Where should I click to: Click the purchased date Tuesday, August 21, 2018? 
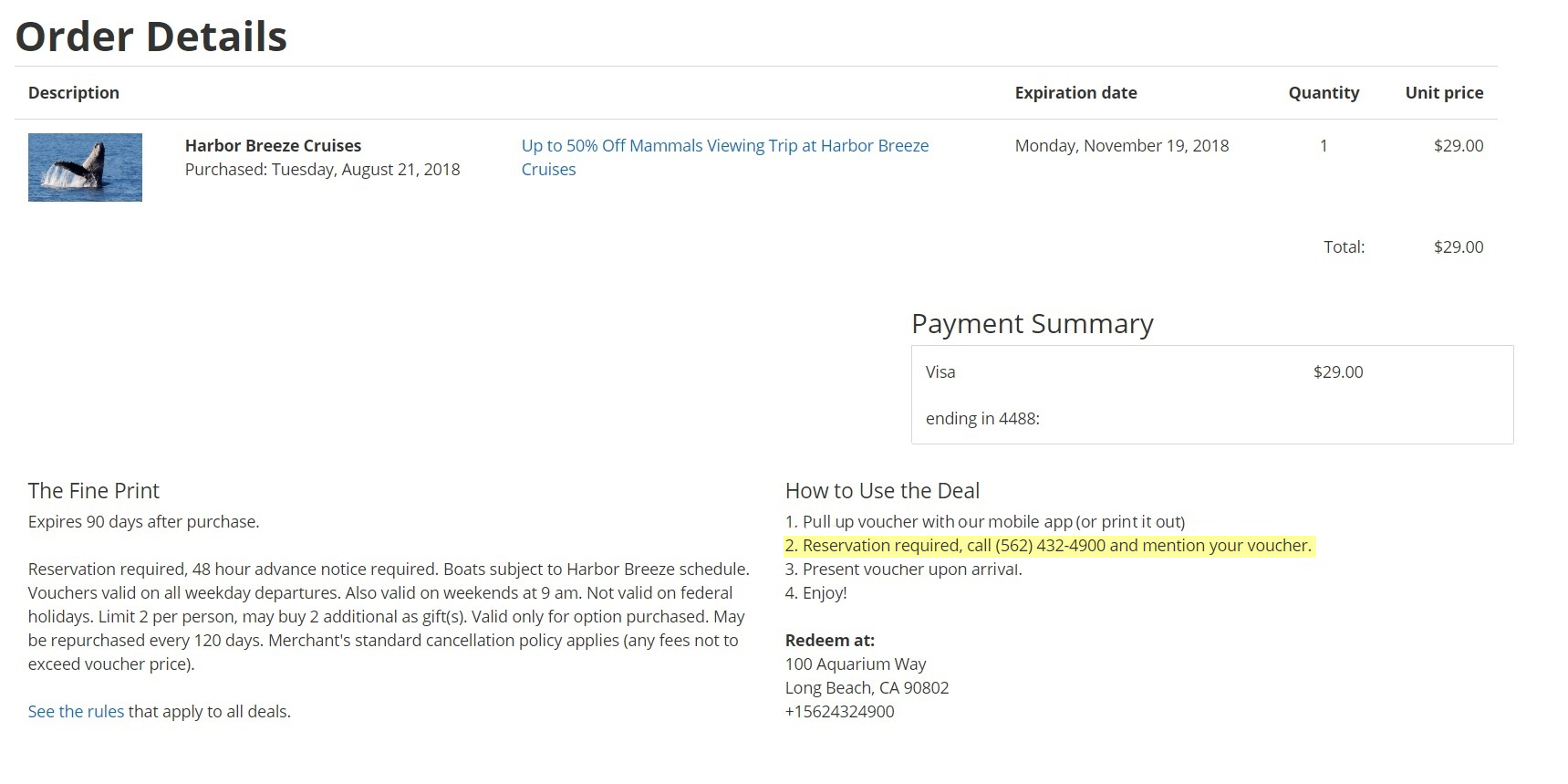(366, 169)
